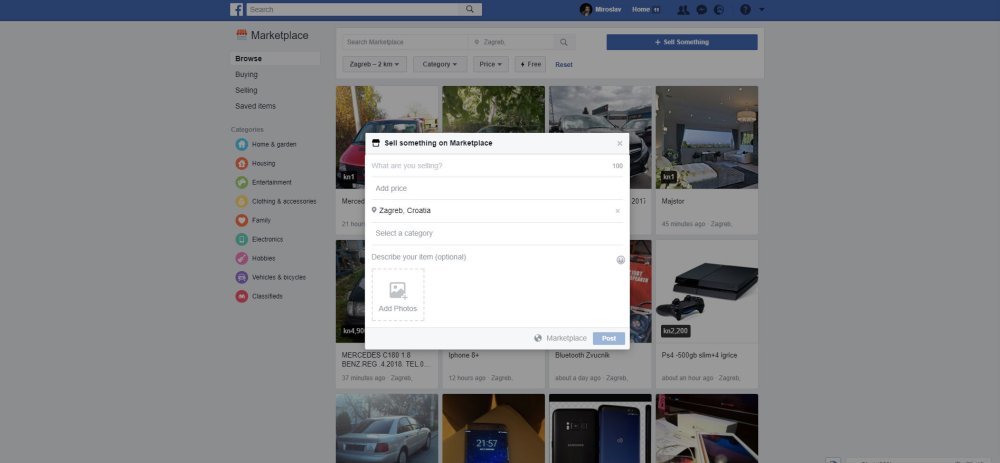Screen dimensions: 1000x463
Task: Click the Electronics category icon
Action: [x=242, y=240]
